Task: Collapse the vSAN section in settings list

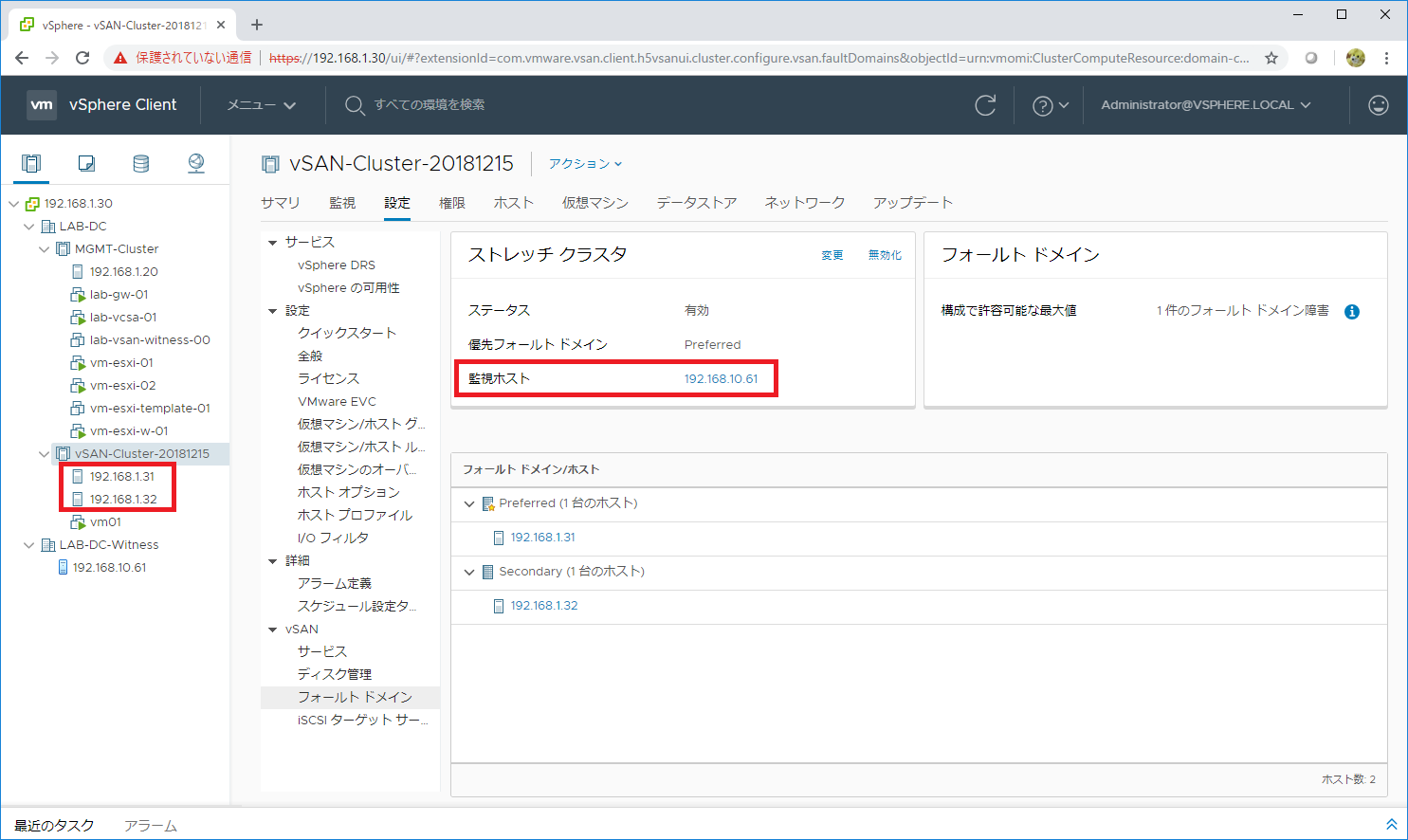Action: pos(273,630)
